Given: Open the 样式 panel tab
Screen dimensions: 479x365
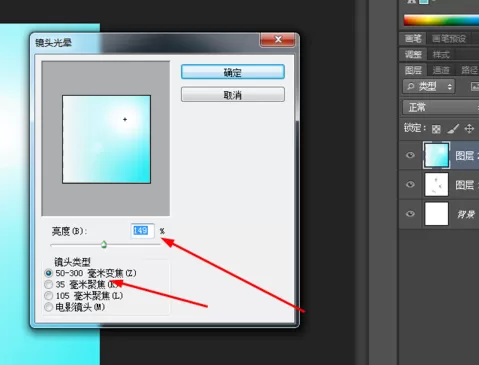Looking at the screenshot, I should [441, 54].
